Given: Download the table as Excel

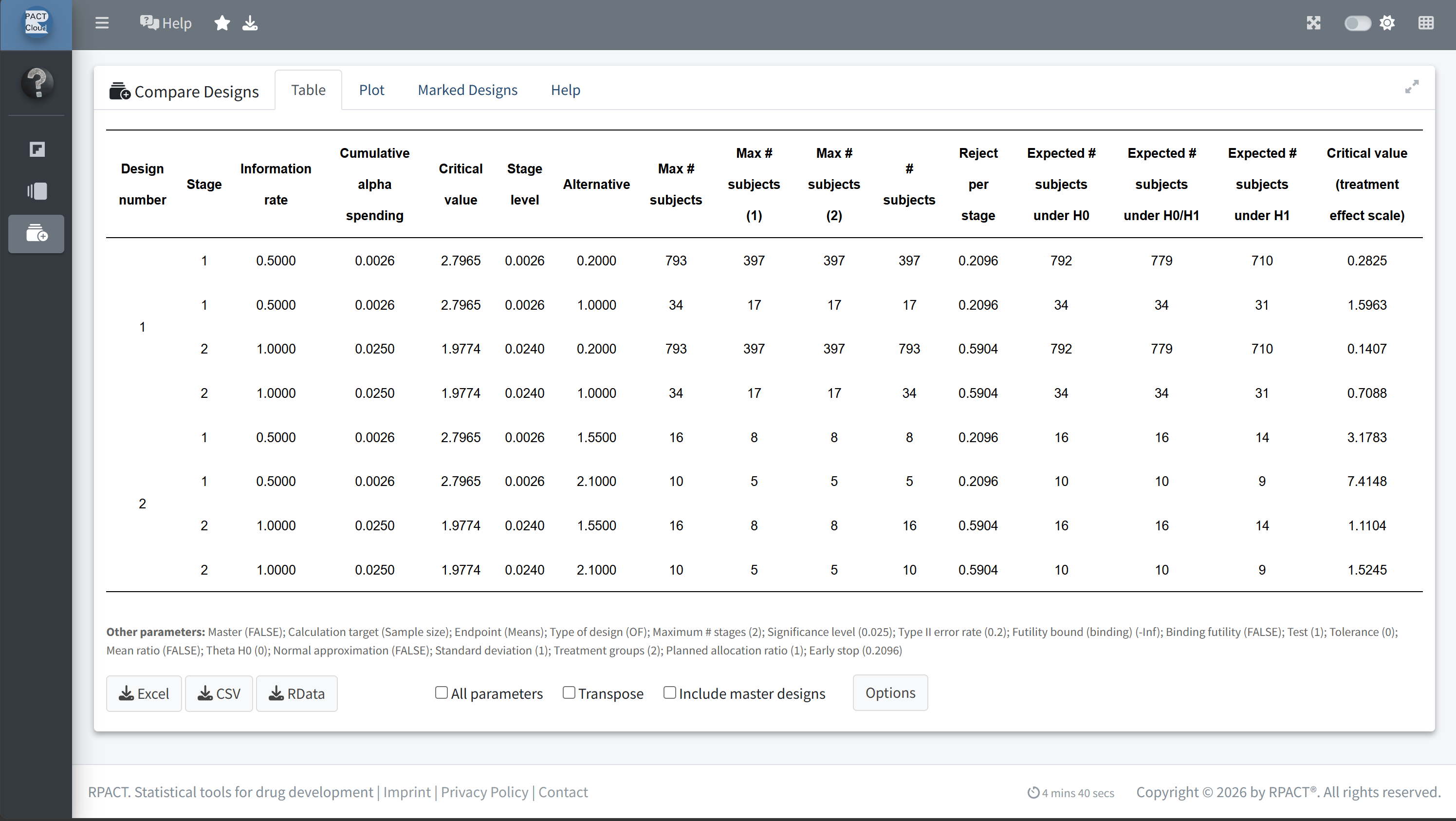Looking at the screenshot, I should (144, 694).
